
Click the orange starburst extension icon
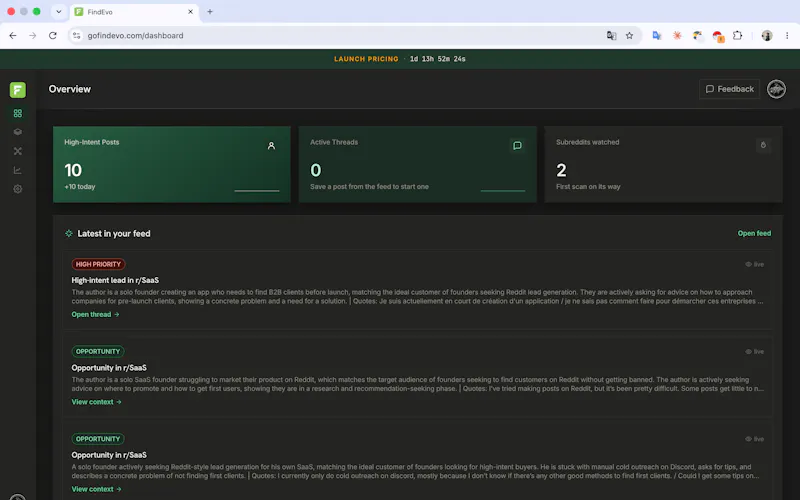click(x=677, y=36)
